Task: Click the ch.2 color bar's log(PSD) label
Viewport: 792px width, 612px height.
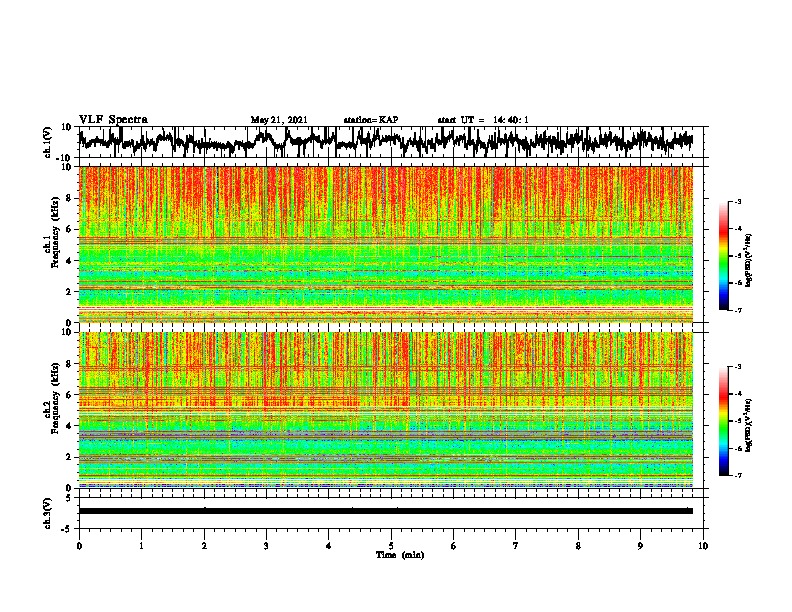Action: 749,425
